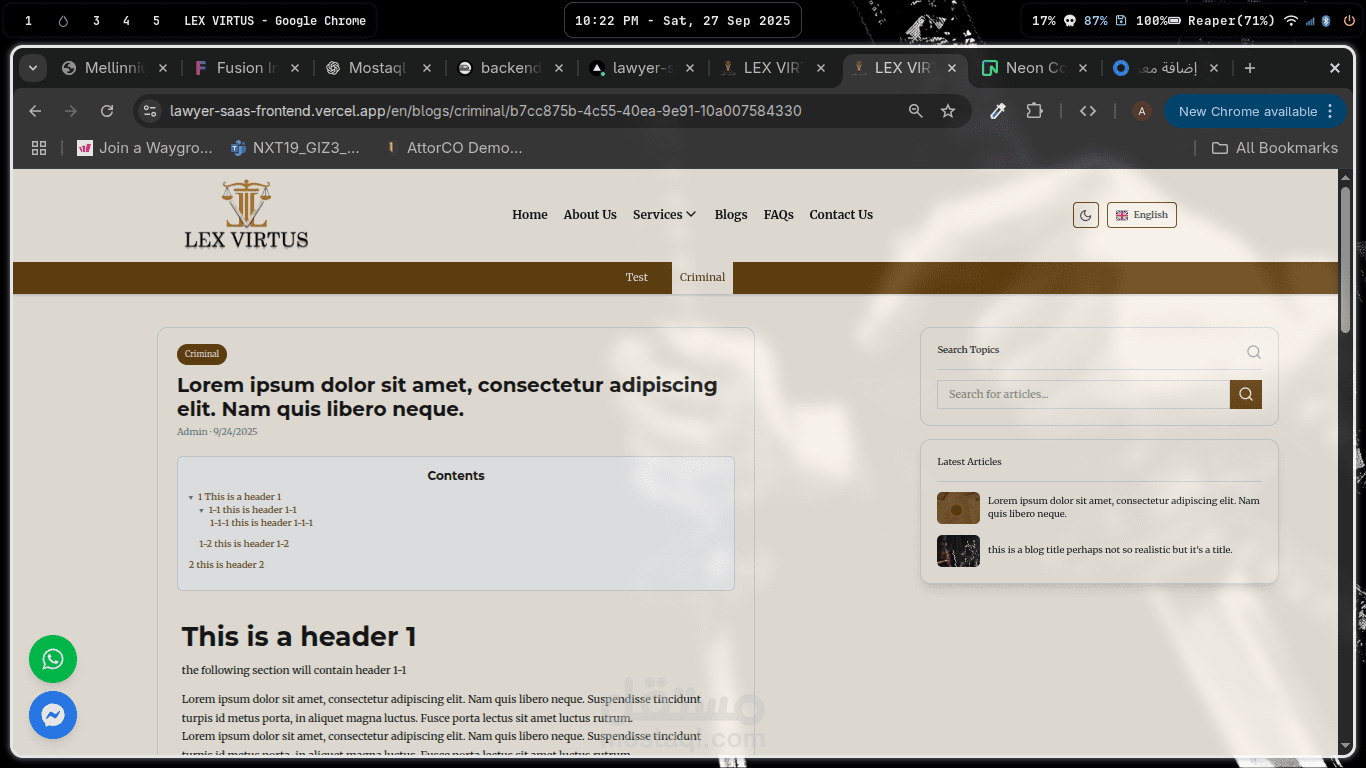Switch to the Mellinniu browser tab
Viewport: 1366px width, 768px height.
point(114,68)
